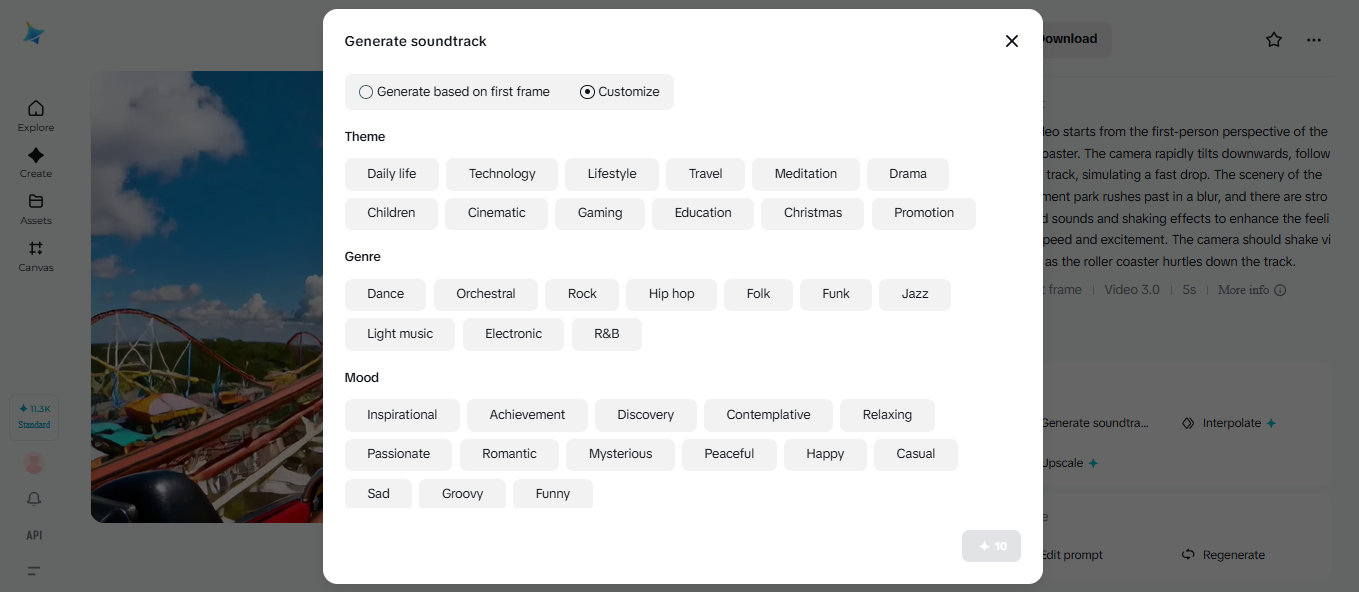Click the favorite star icon
Screen dimensions: 1359x592
click(1273, 40)
